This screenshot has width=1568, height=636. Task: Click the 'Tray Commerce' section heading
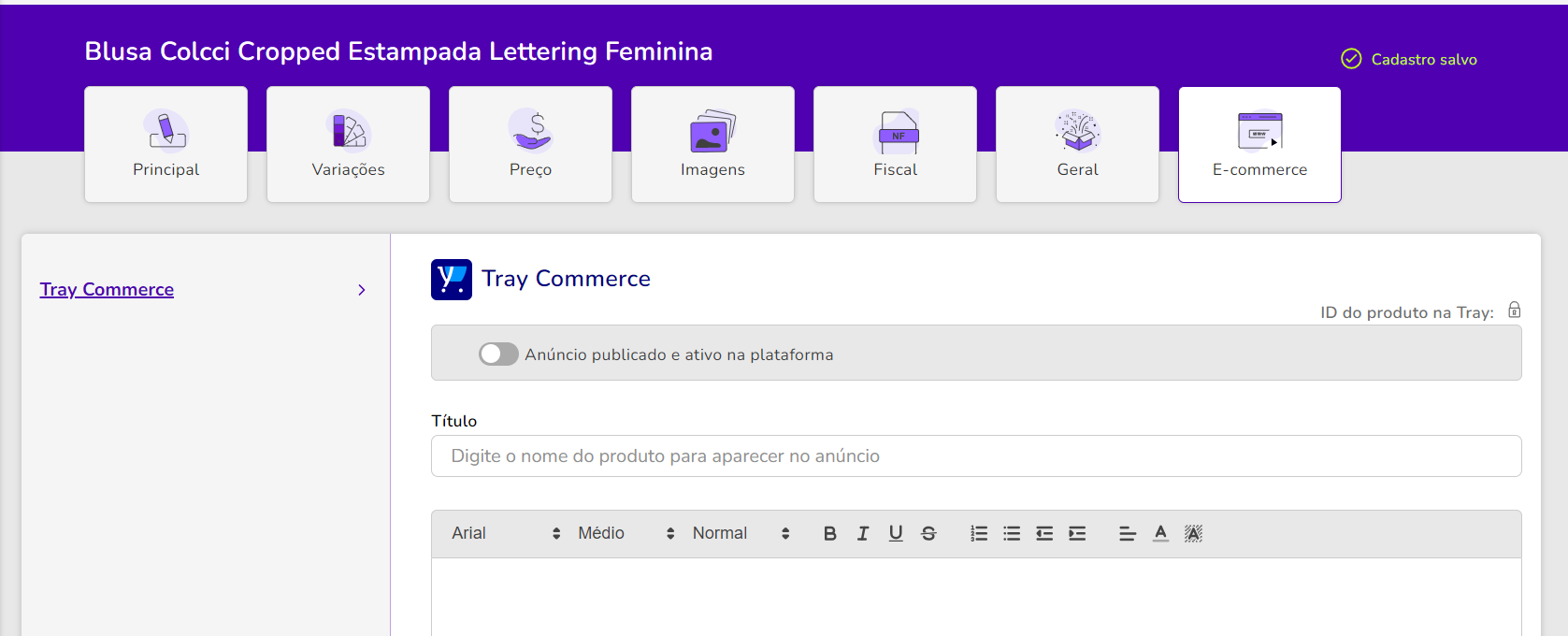point(566,279)
